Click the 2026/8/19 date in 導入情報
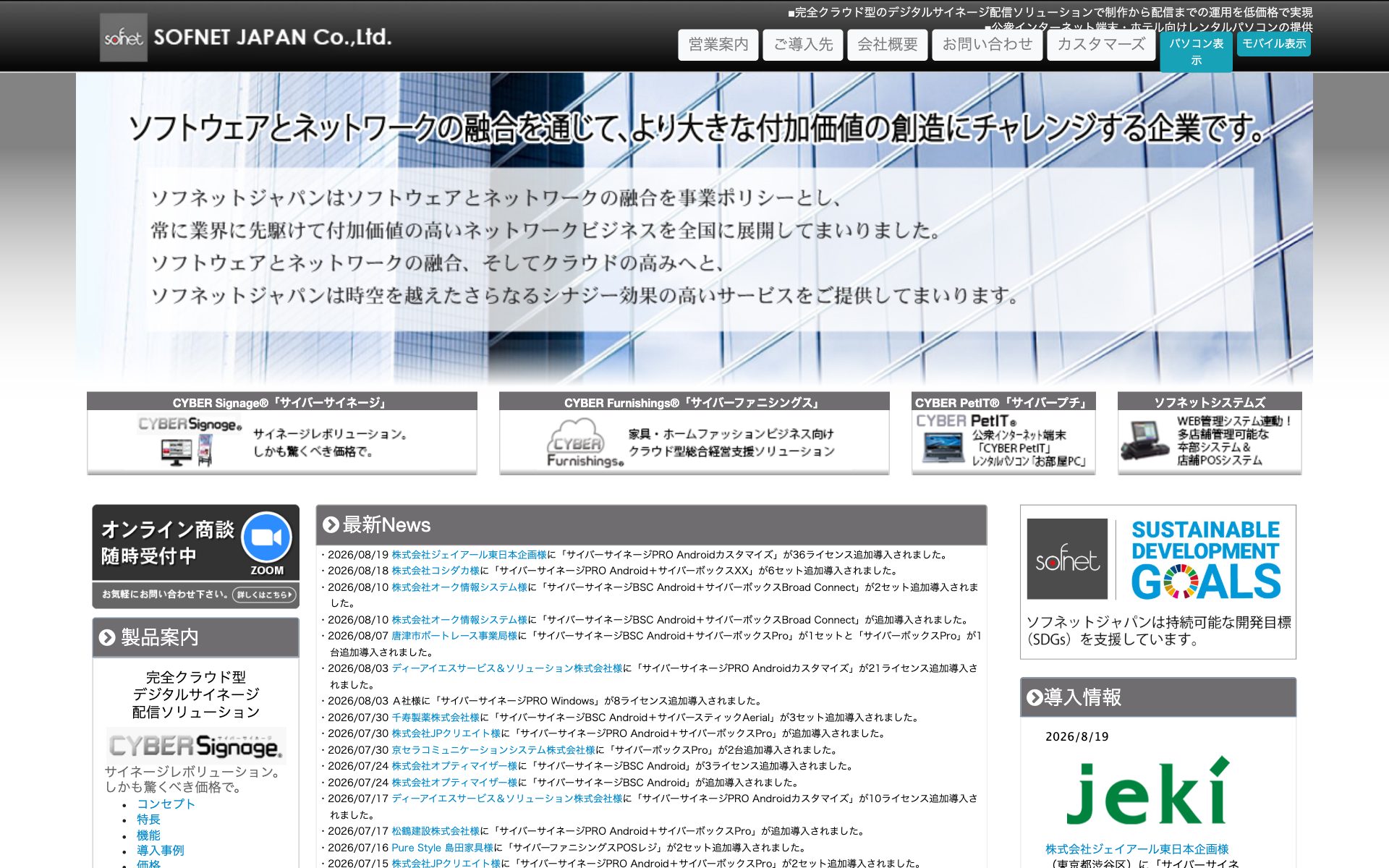The height and width of the screenshot is (868, 1389). pos(1076,736)
